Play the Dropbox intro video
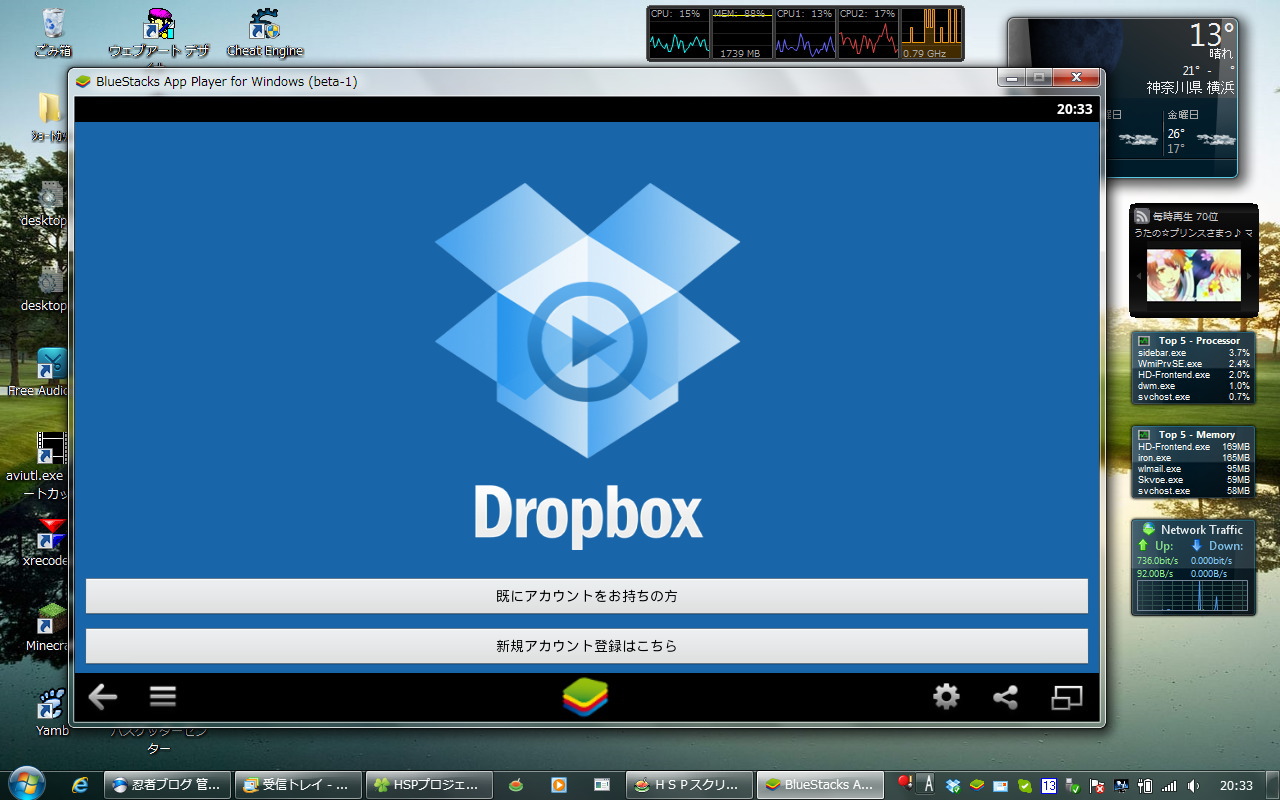Image resolution: width=1280 pixels, height=800 pixels. pos(587,341)
